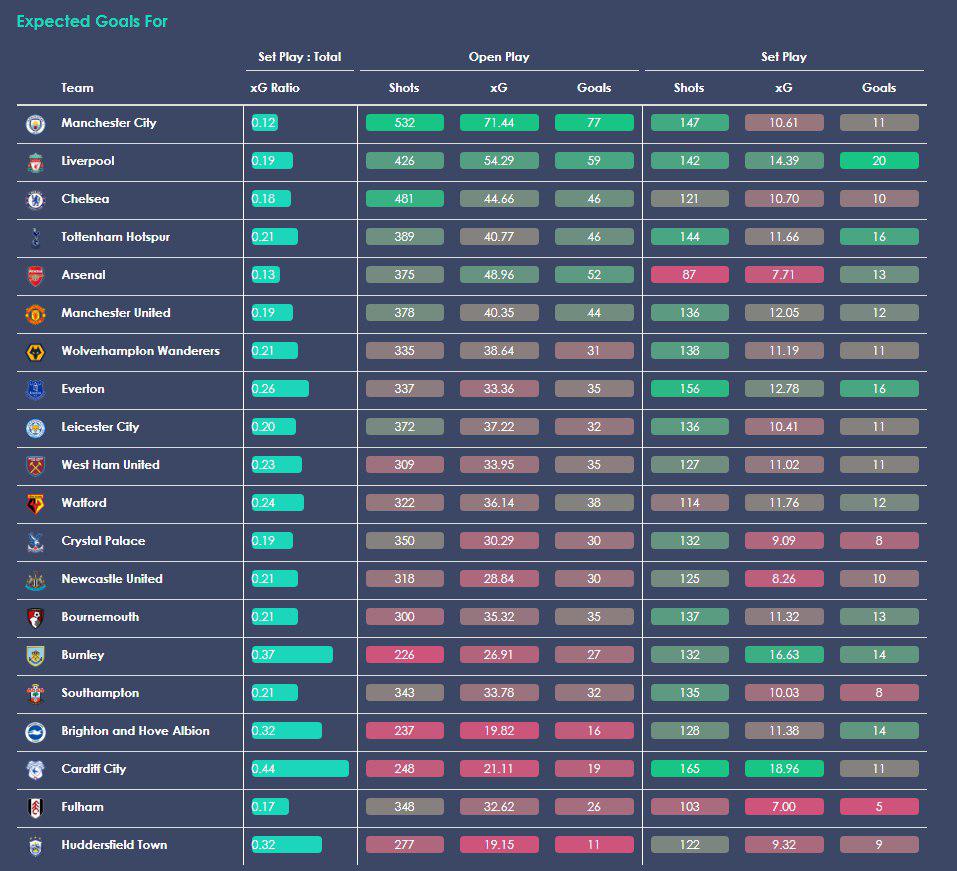Click the Manchester United club crest
This screenshot has width=957, height=871.
tap(35, 314)
